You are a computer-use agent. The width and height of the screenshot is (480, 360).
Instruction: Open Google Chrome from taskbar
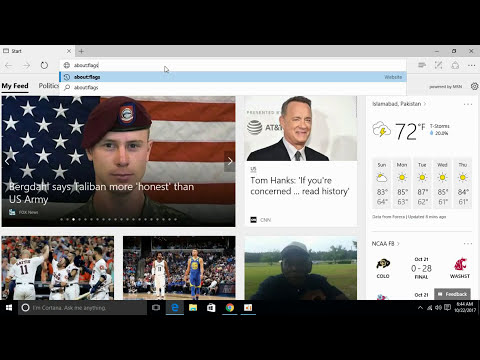(230, 308)
